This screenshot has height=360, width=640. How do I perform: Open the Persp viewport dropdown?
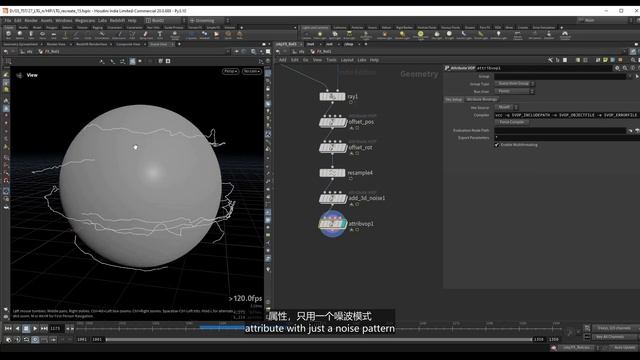231,71
